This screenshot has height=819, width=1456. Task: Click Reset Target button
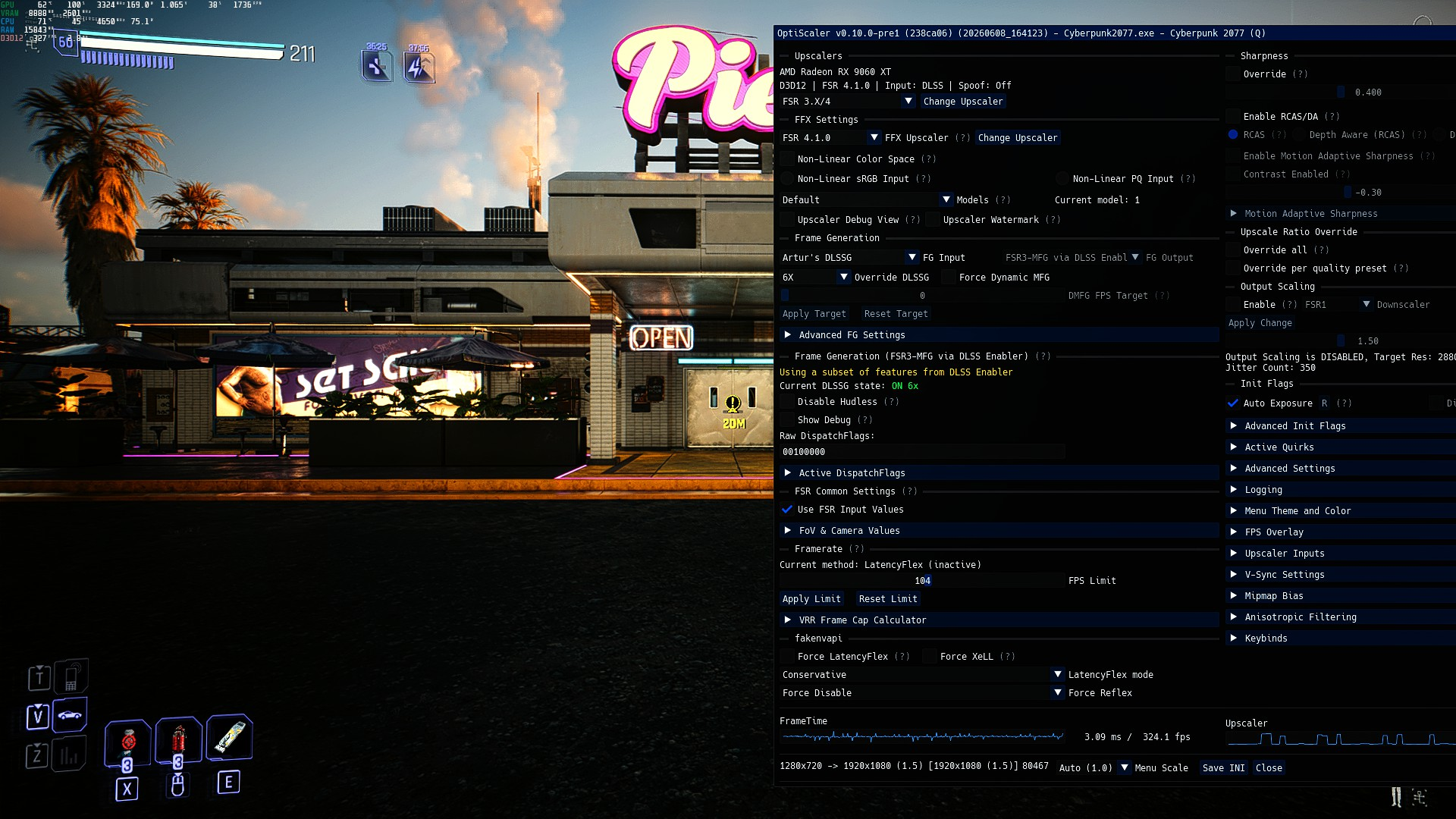coord(896,314)
